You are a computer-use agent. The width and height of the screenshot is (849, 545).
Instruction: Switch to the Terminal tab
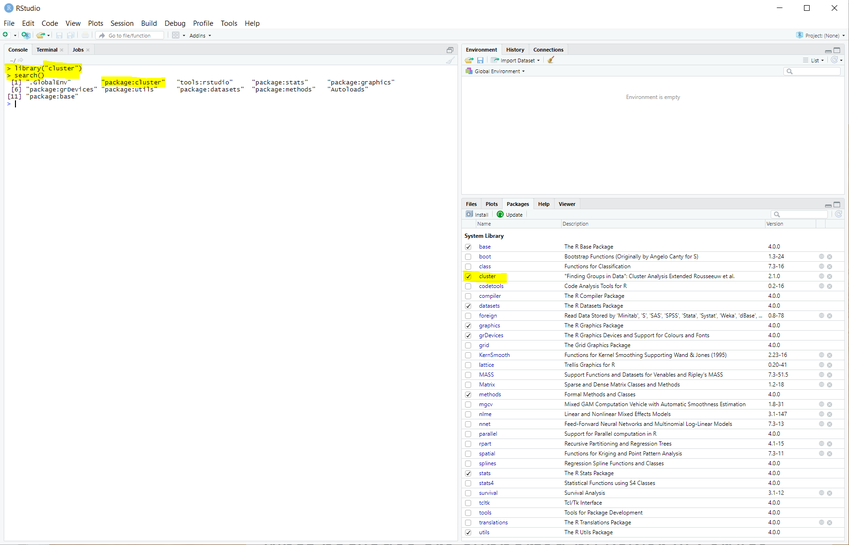(x=47, y=50)
